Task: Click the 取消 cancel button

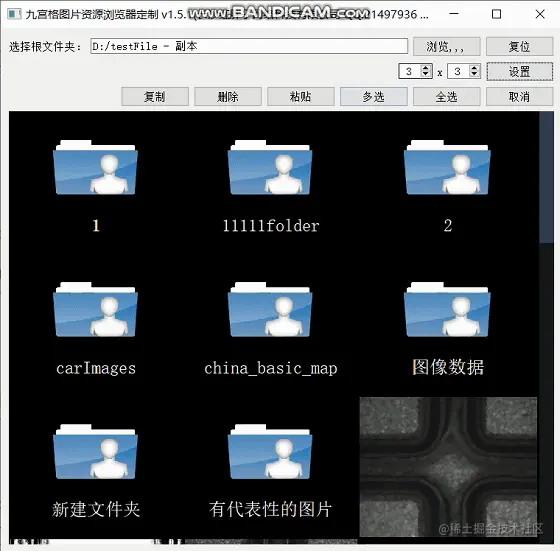Action: pos(519,96)
